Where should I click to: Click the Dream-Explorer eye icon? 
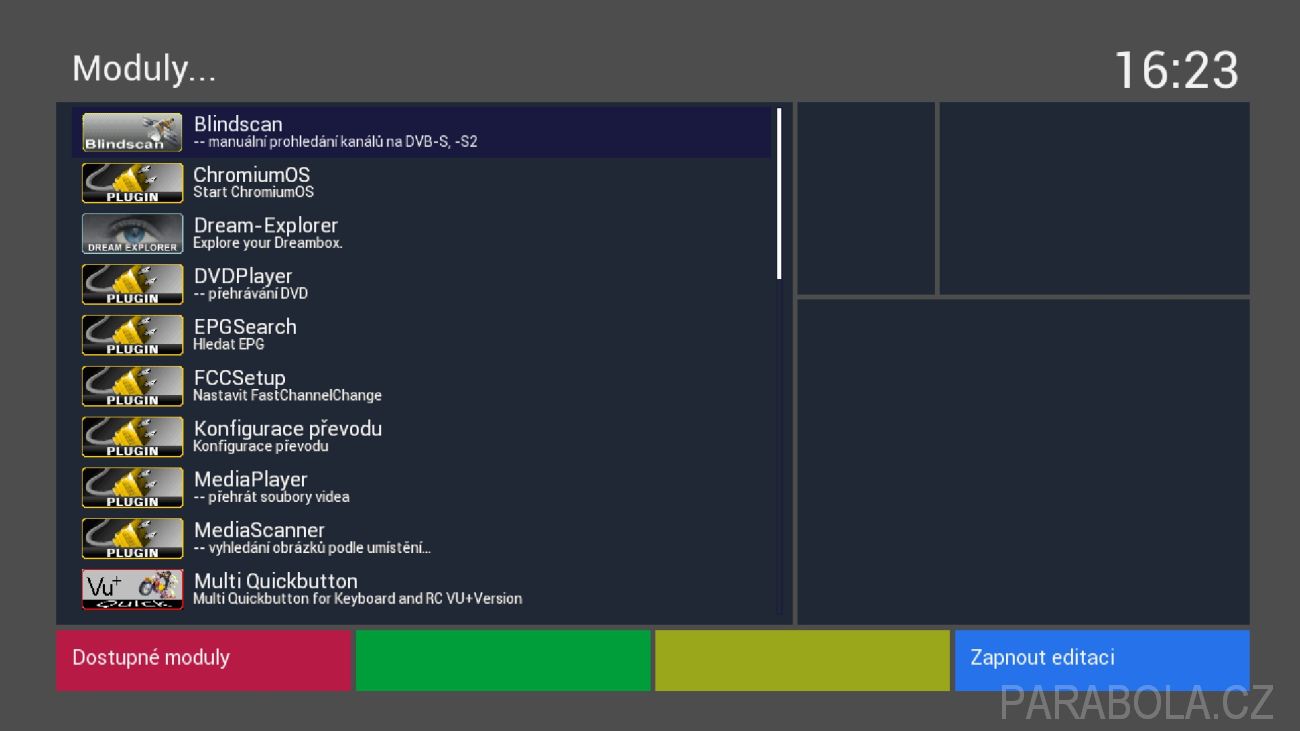click(x=132, y=234)
